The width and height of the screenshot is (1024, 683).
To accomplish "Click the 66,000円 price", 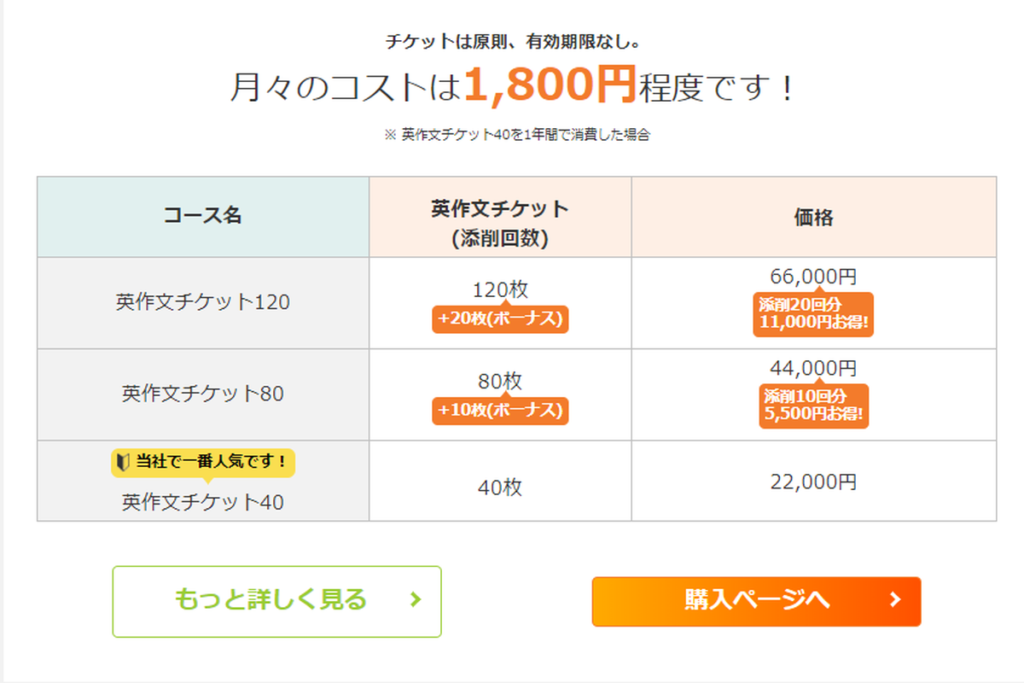I will point(813,277).
